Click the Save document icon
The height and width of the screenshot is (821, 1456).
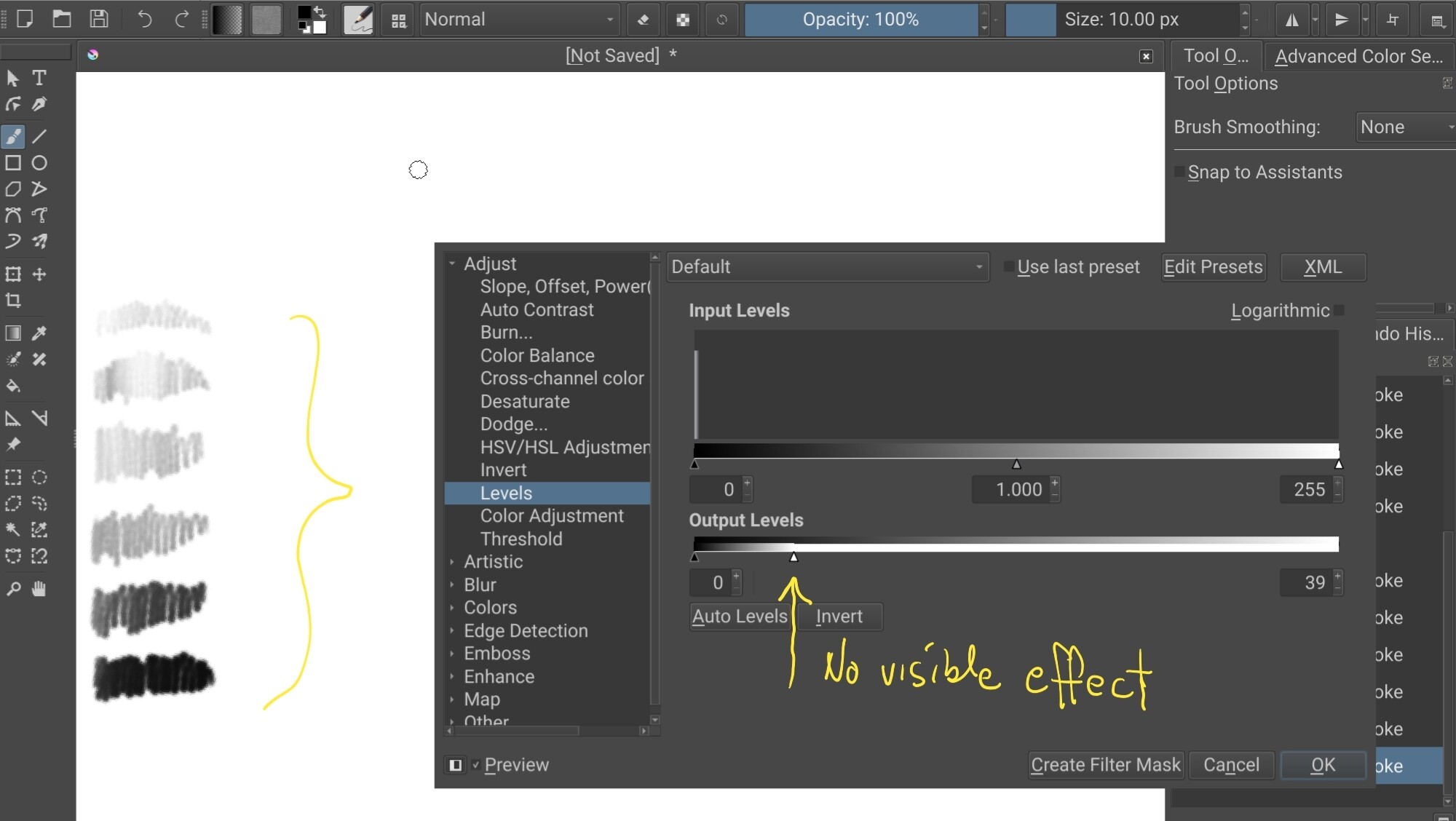(99, 20)
